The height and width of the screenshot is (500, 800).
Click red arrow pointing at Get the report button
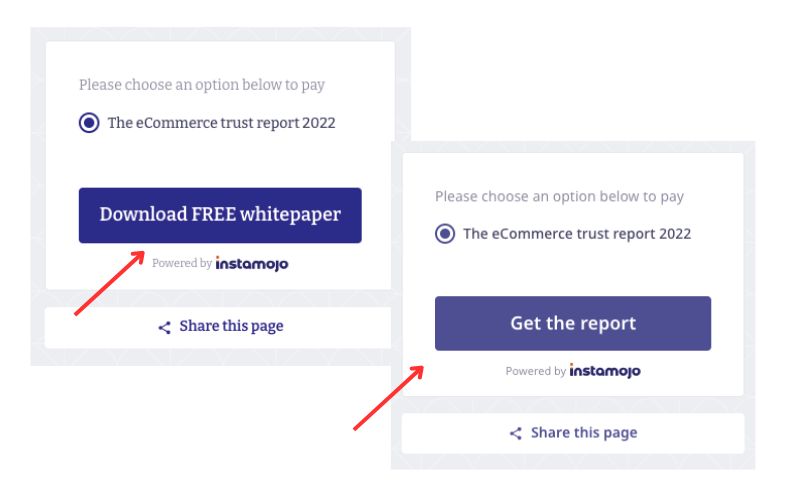[390, 397]
